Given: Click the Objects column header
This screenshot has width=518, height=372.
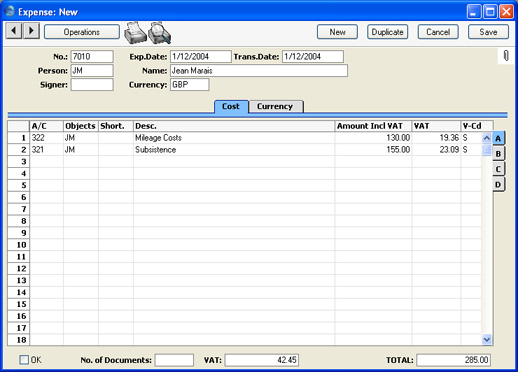Looking at the screenshot, I should tap(81, 126).
